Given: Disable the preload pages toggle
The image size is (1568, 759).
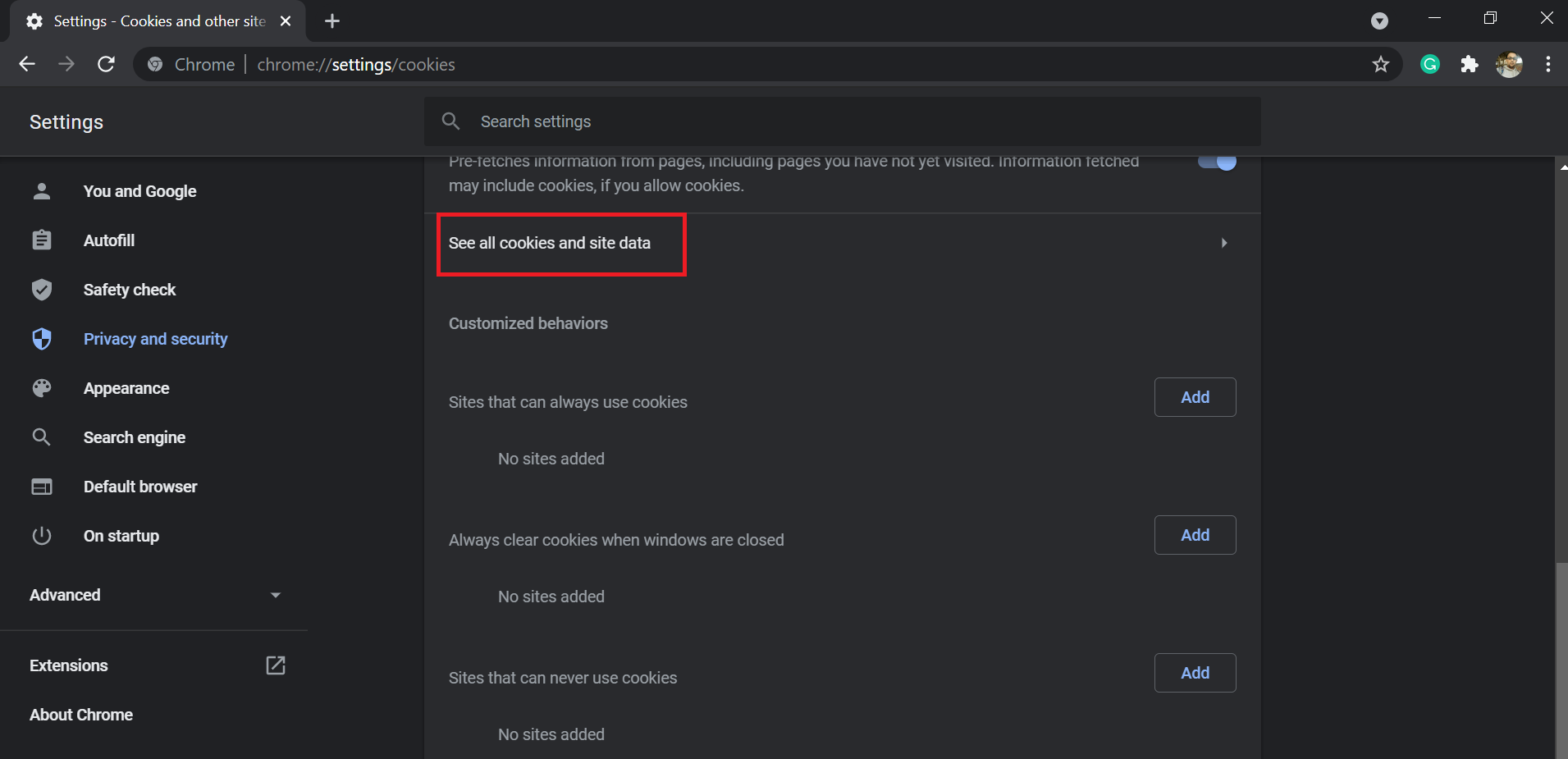Looking at the screenshot, I should click(x=1218, y=161).
